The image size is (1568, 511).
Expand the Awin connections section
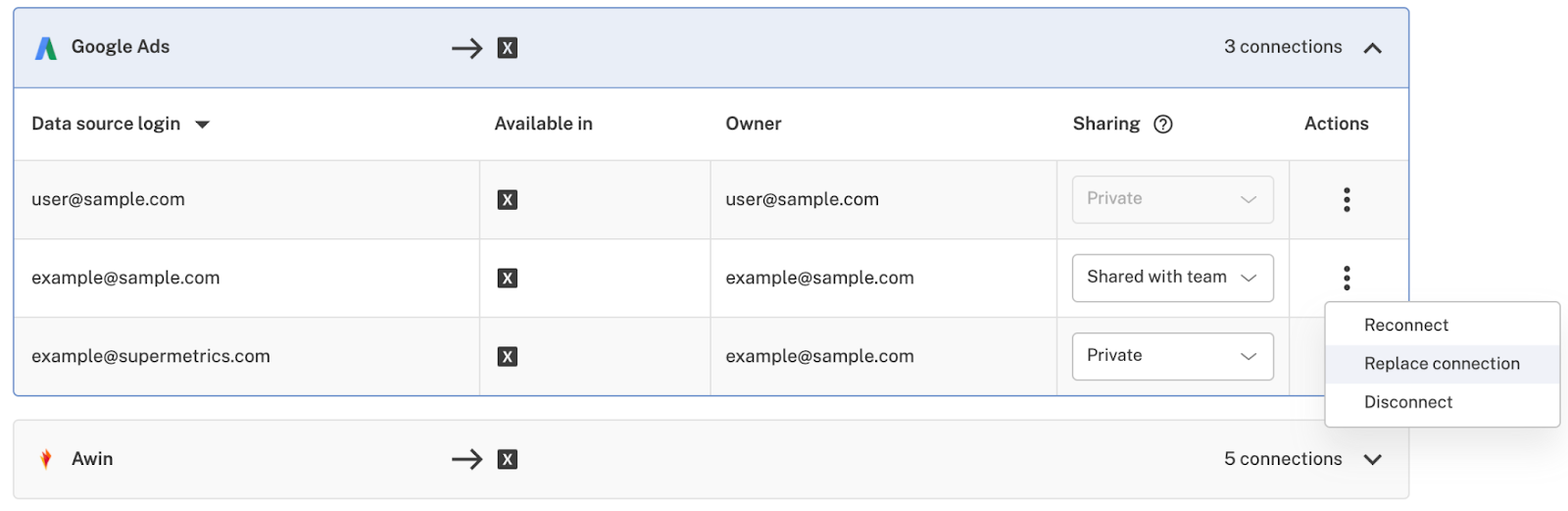(x=1372, y=459)
